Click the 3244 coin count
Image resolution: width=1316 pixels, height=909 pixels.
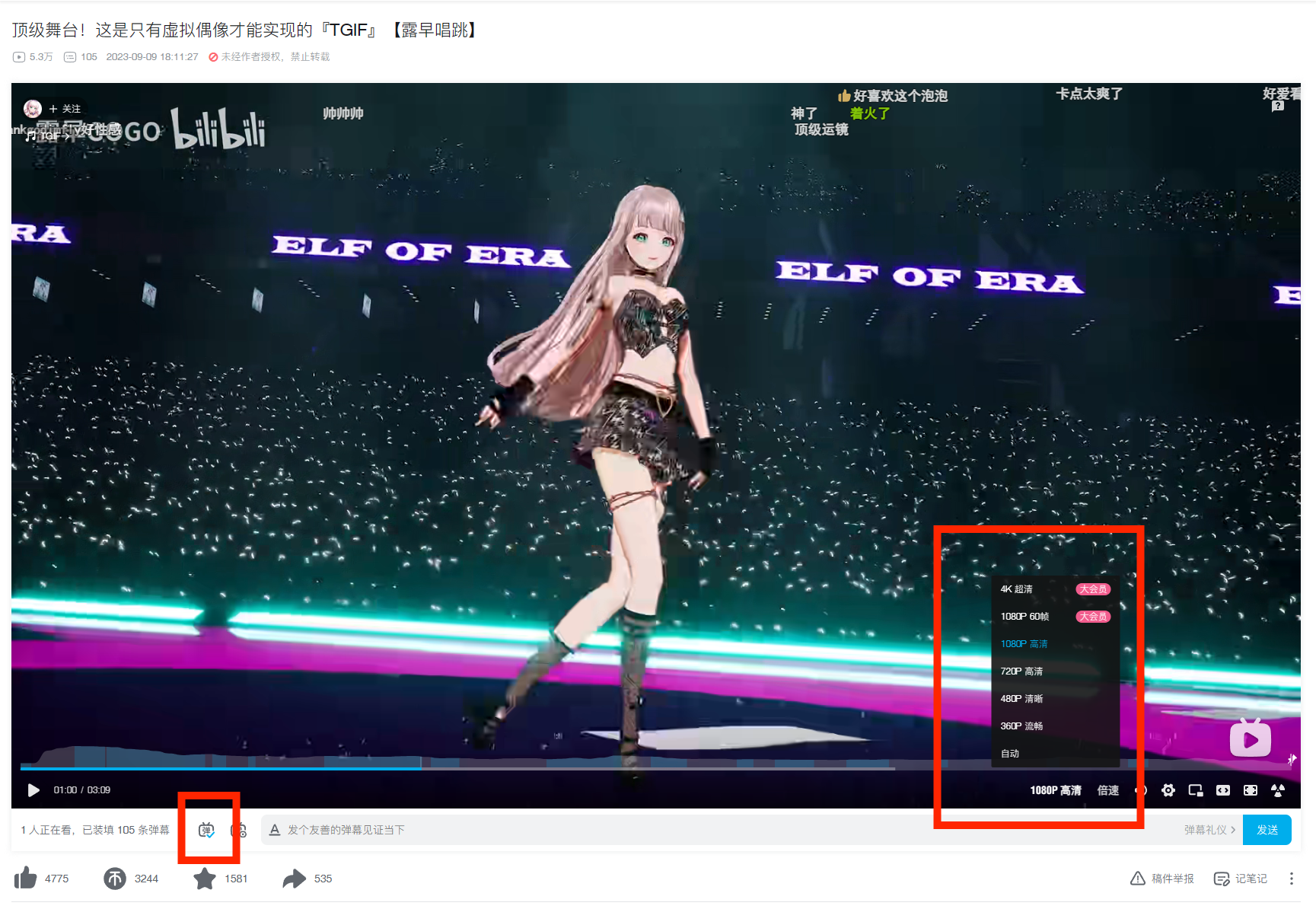click(x=147, y=879)
